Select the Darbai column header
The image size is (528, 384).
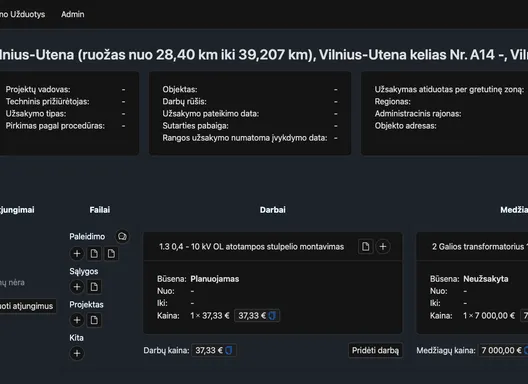272,210
